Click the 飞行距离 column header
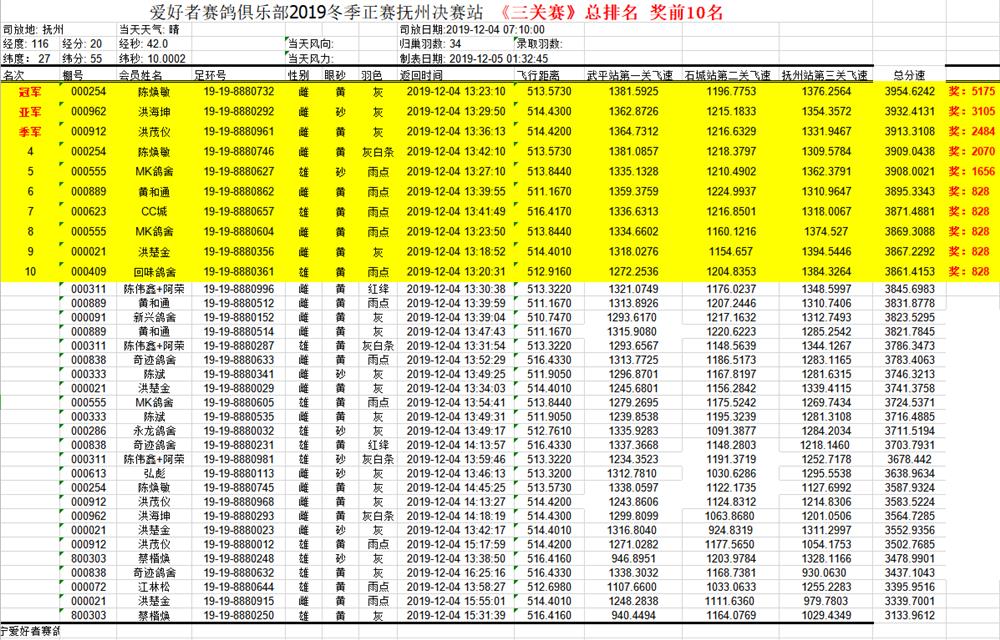This screenshot has width=1000, height=640. 538,75
